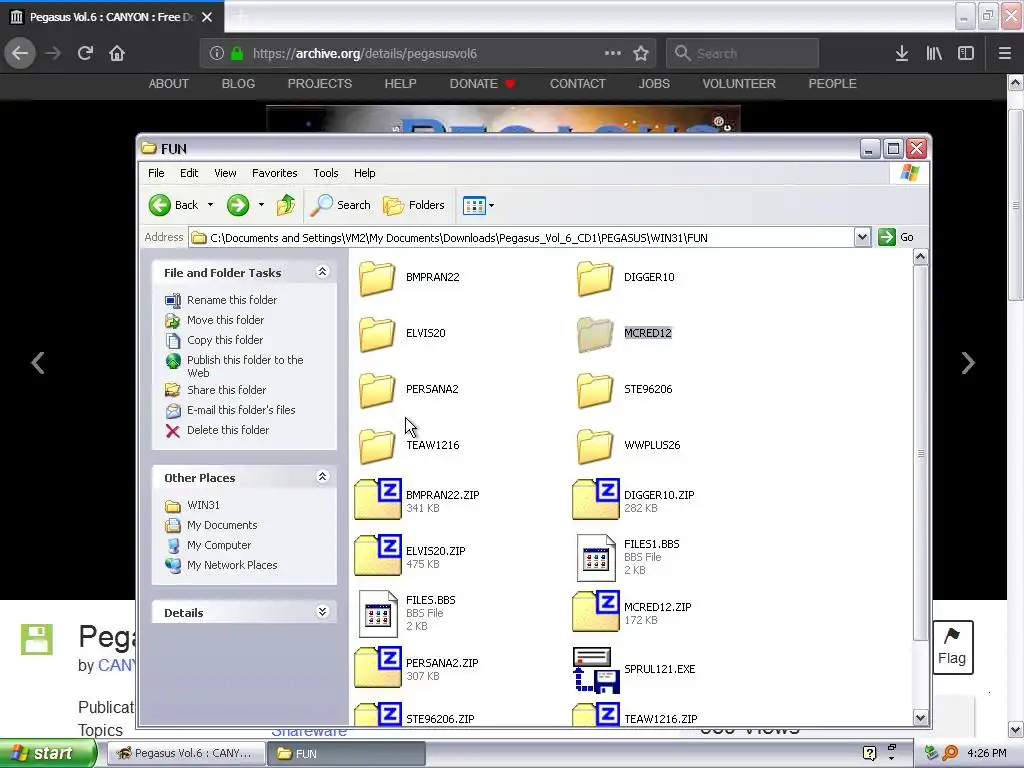Open the BMPRAN22 folder icon
The height and width of the screenshot is (768, 1024).
[377, 278]
